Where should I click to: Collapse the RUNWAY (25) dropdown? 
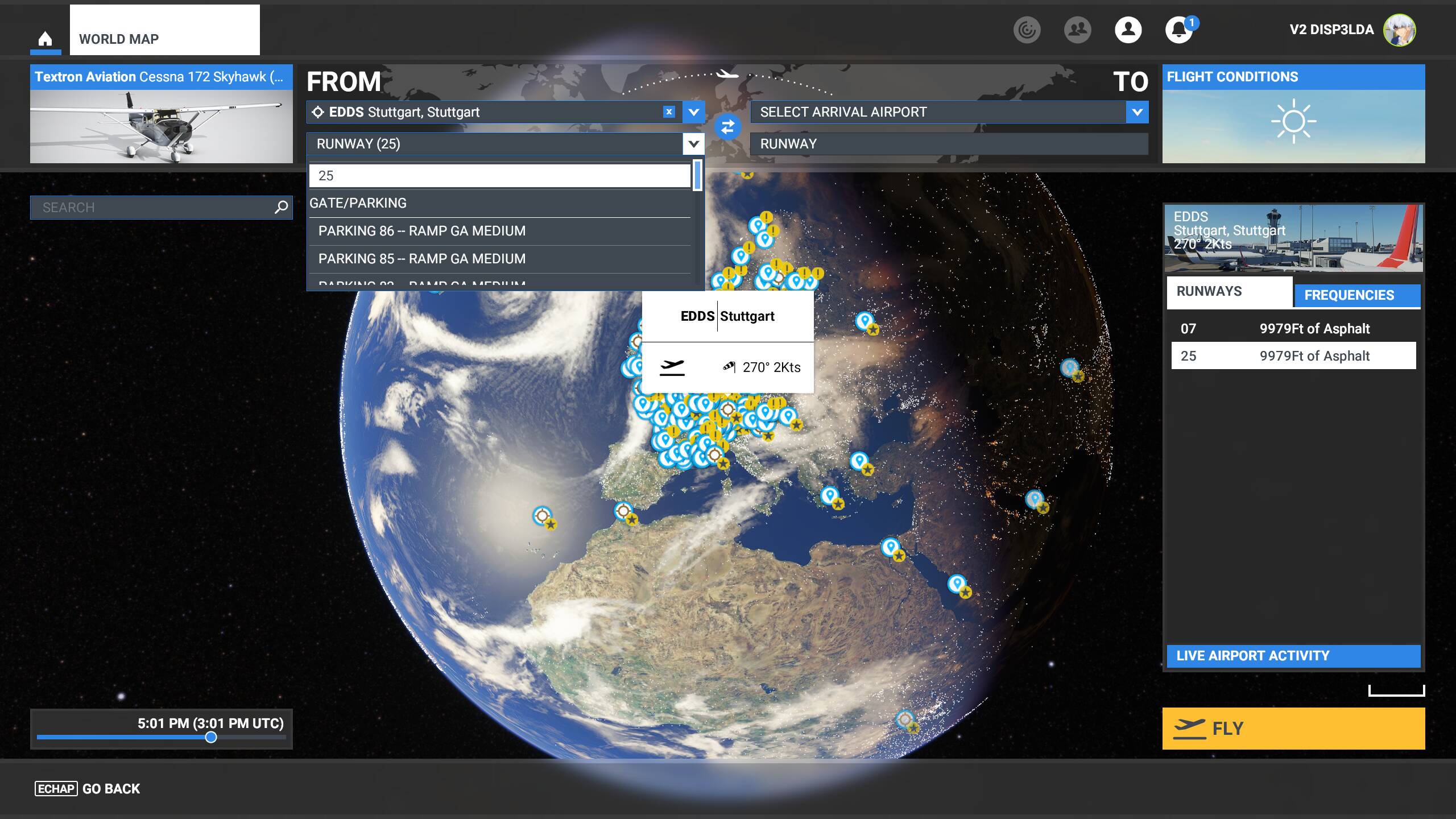tap(693, 144)
